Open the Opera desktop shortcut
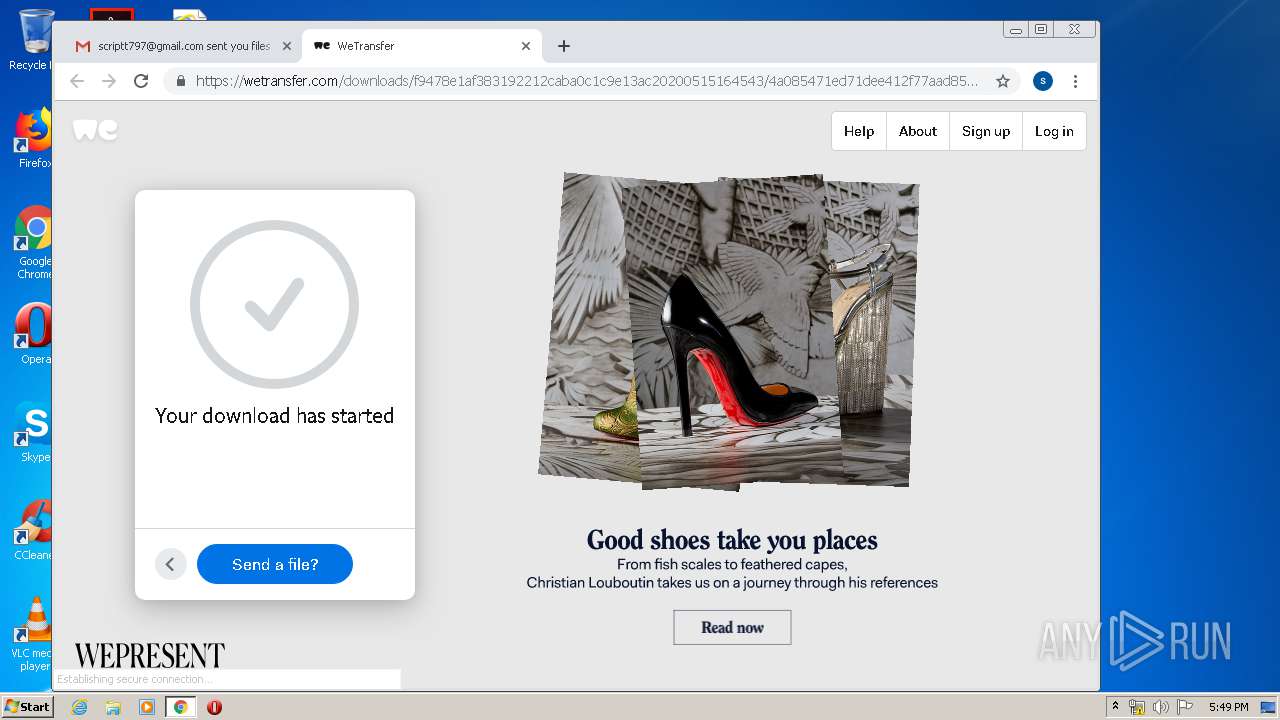Image resolution: width=1280 pixels, height=720 pixels. [33, 334]
